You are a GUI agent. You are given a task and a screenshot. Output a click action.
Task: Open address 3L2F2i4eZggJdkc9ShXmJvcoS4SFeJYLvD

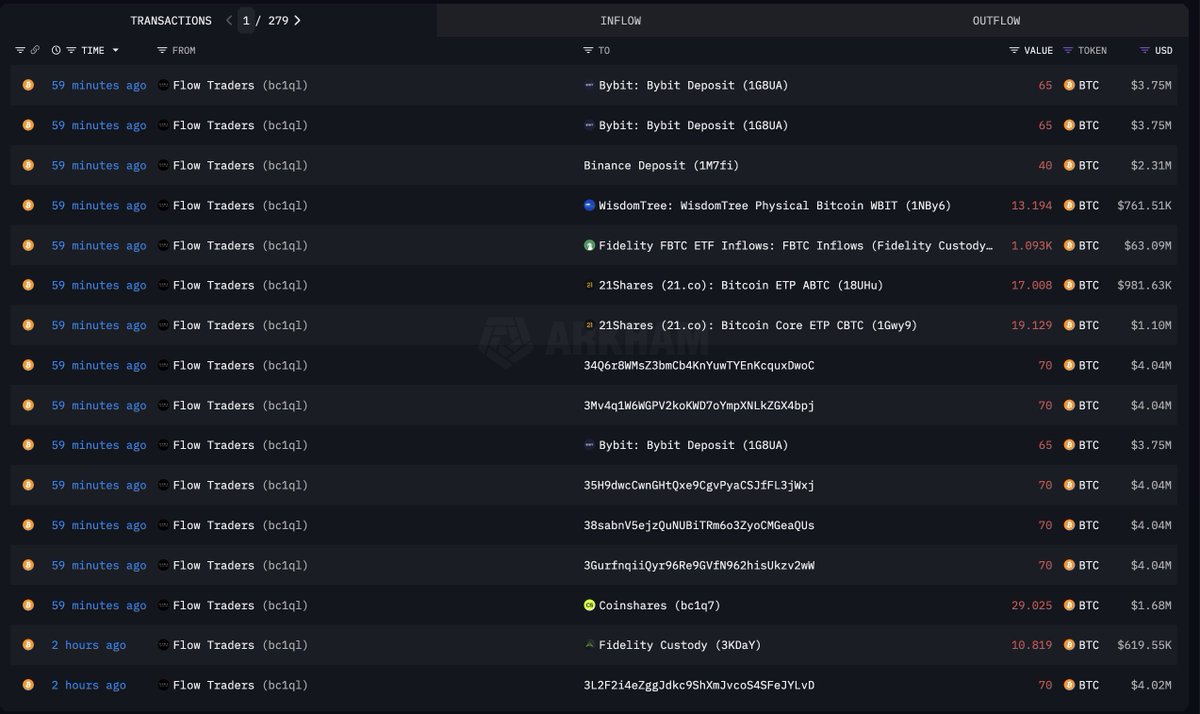pos(699,685)
